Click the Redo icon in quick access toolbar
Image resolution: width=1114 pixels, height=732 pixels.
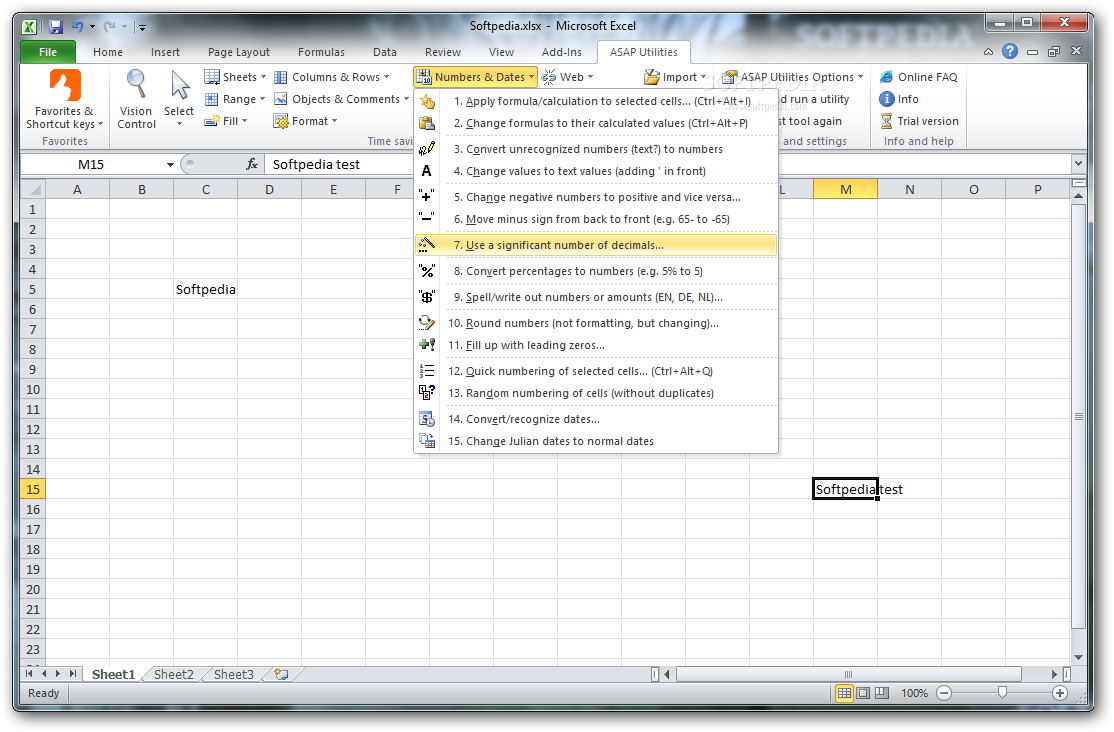[x=109, y=27]
